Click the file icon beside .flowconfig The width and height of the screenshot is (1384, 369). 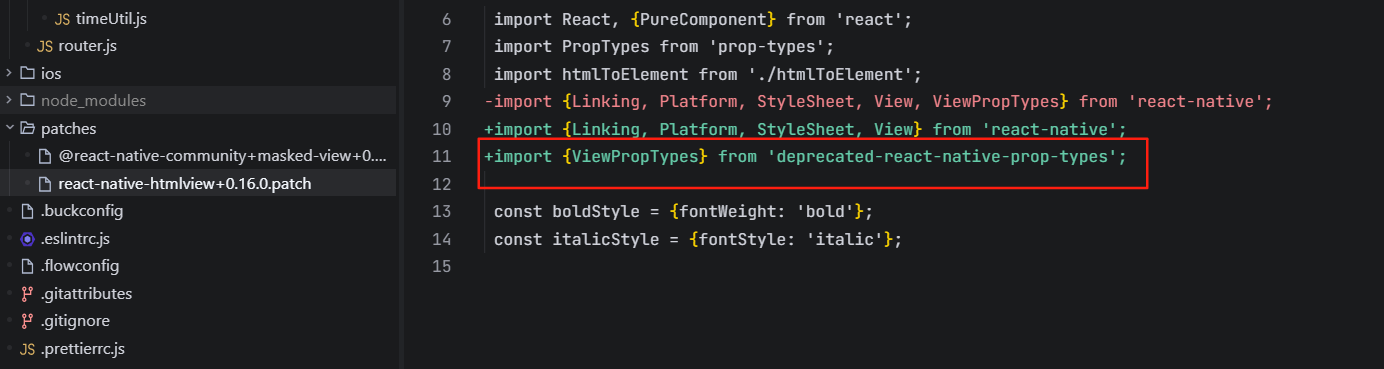27,266
